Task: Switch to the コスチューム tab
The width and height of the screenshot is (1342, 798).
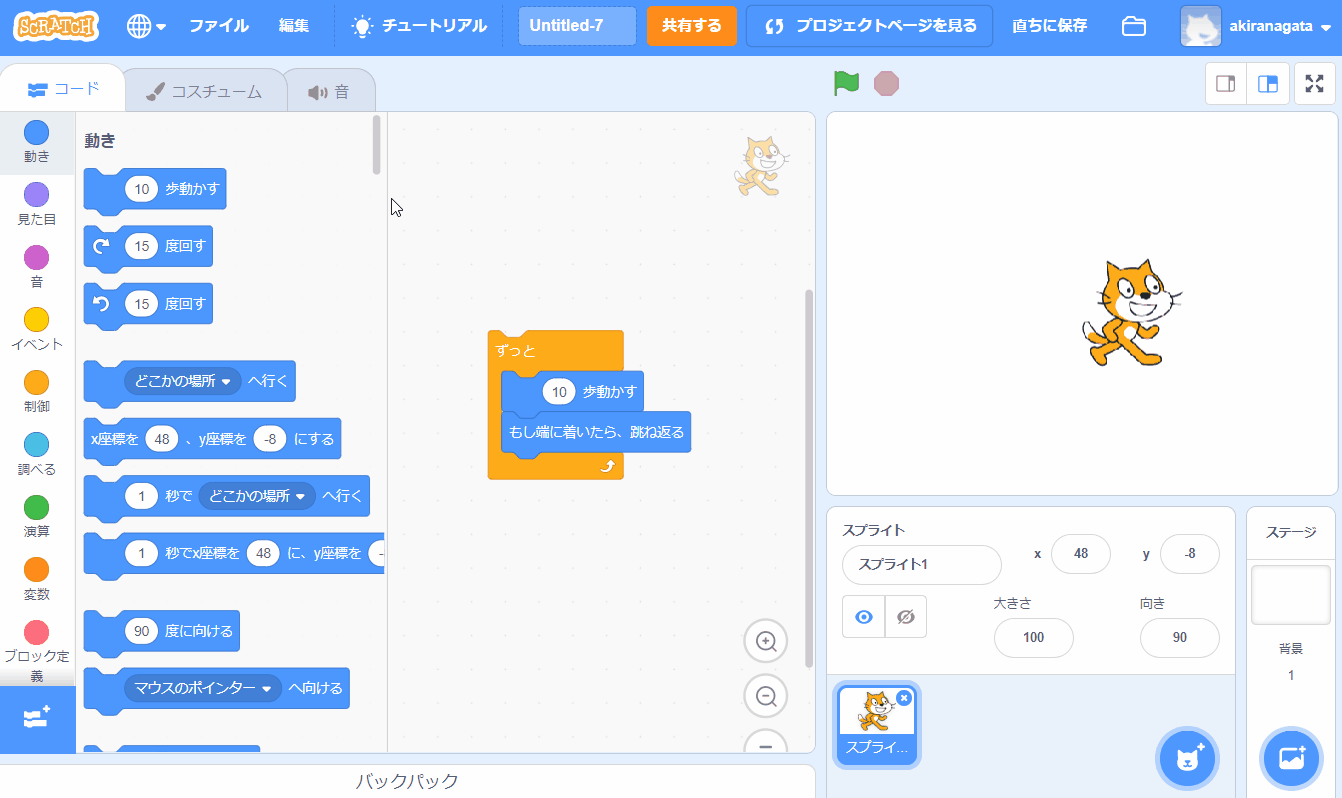Action: tap(204, 91)
